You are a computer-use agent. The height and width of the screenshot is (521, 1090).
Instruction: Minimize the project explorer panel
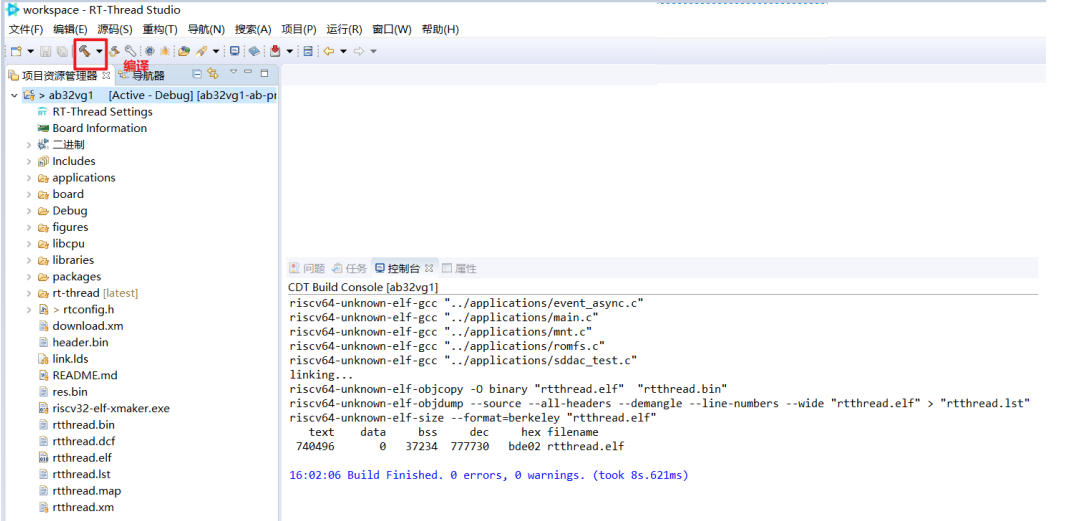click(247, 72)
